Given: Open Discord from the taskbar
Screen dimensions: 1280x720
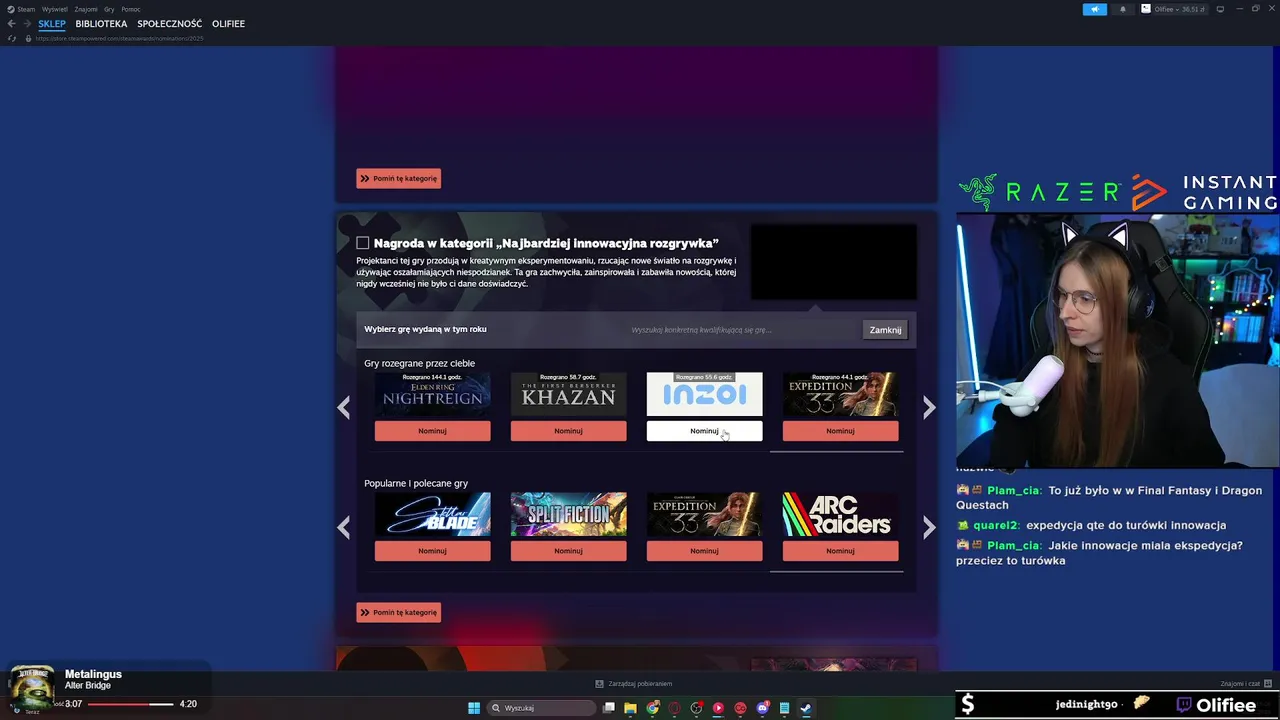Looking at the screenshot, I should pos(762,708).
